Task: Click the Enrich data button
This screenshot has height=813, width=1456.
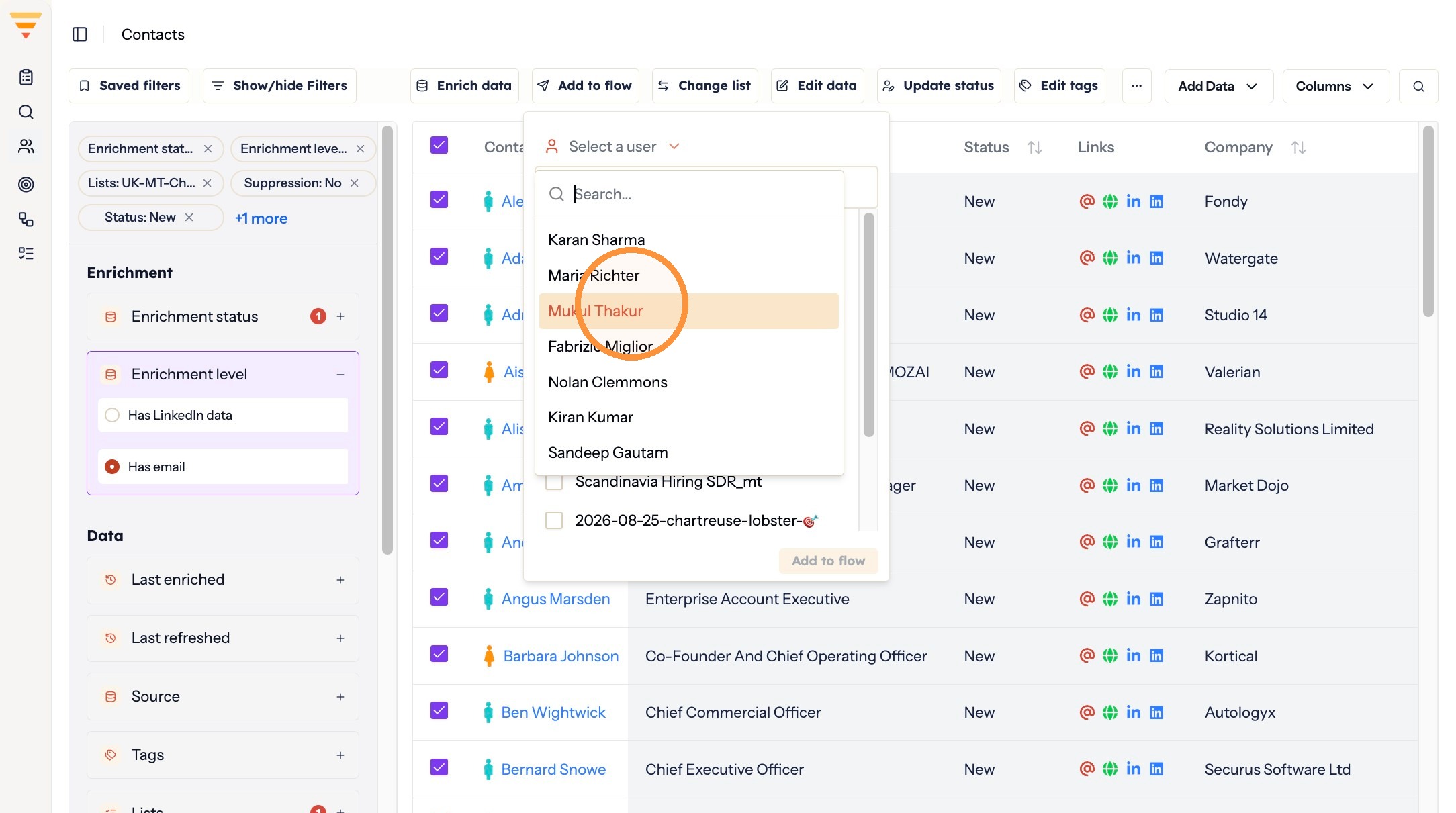Action: point(464,85)
